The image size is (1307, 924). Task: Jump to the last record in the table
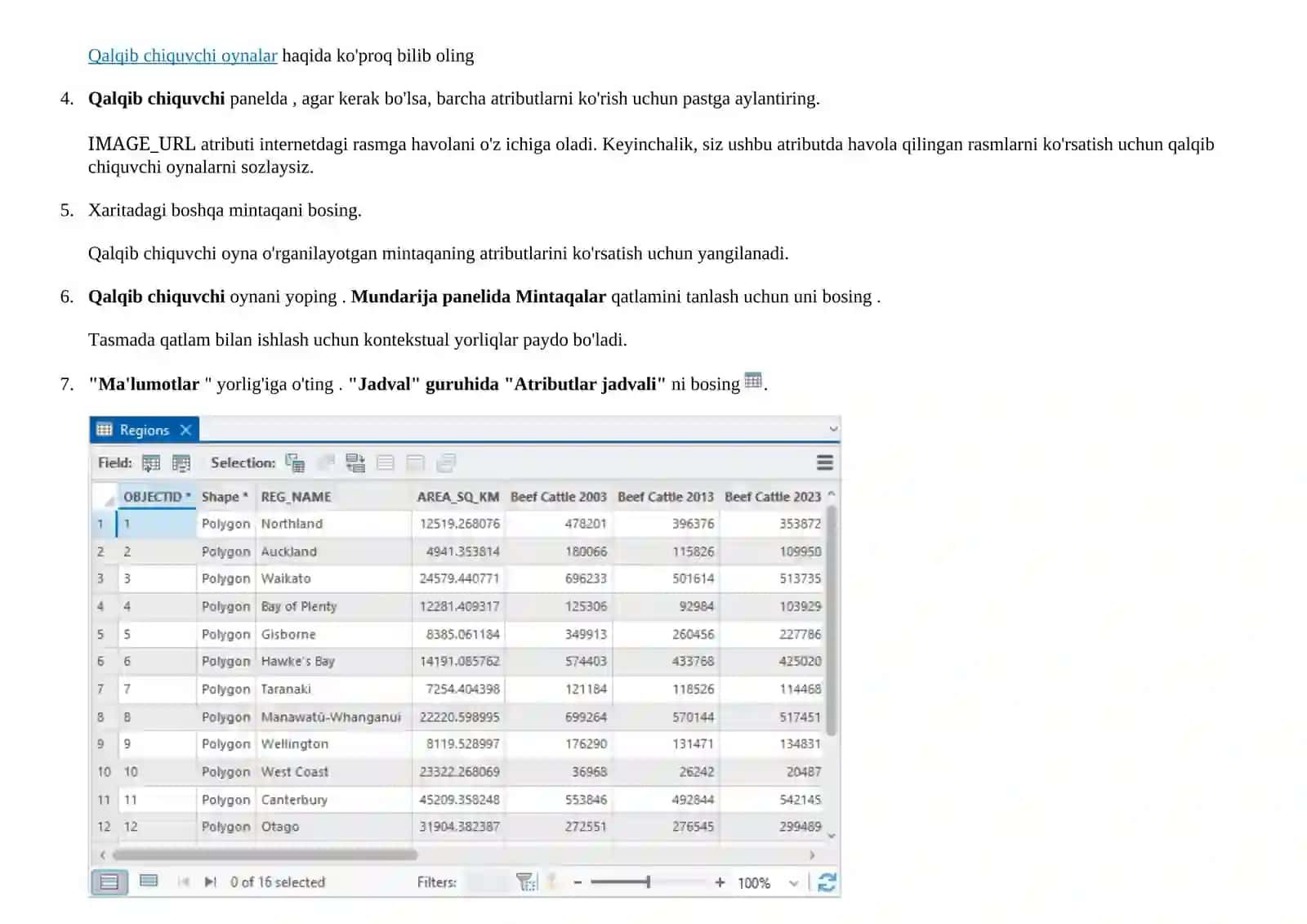click(x=211, y=882)
